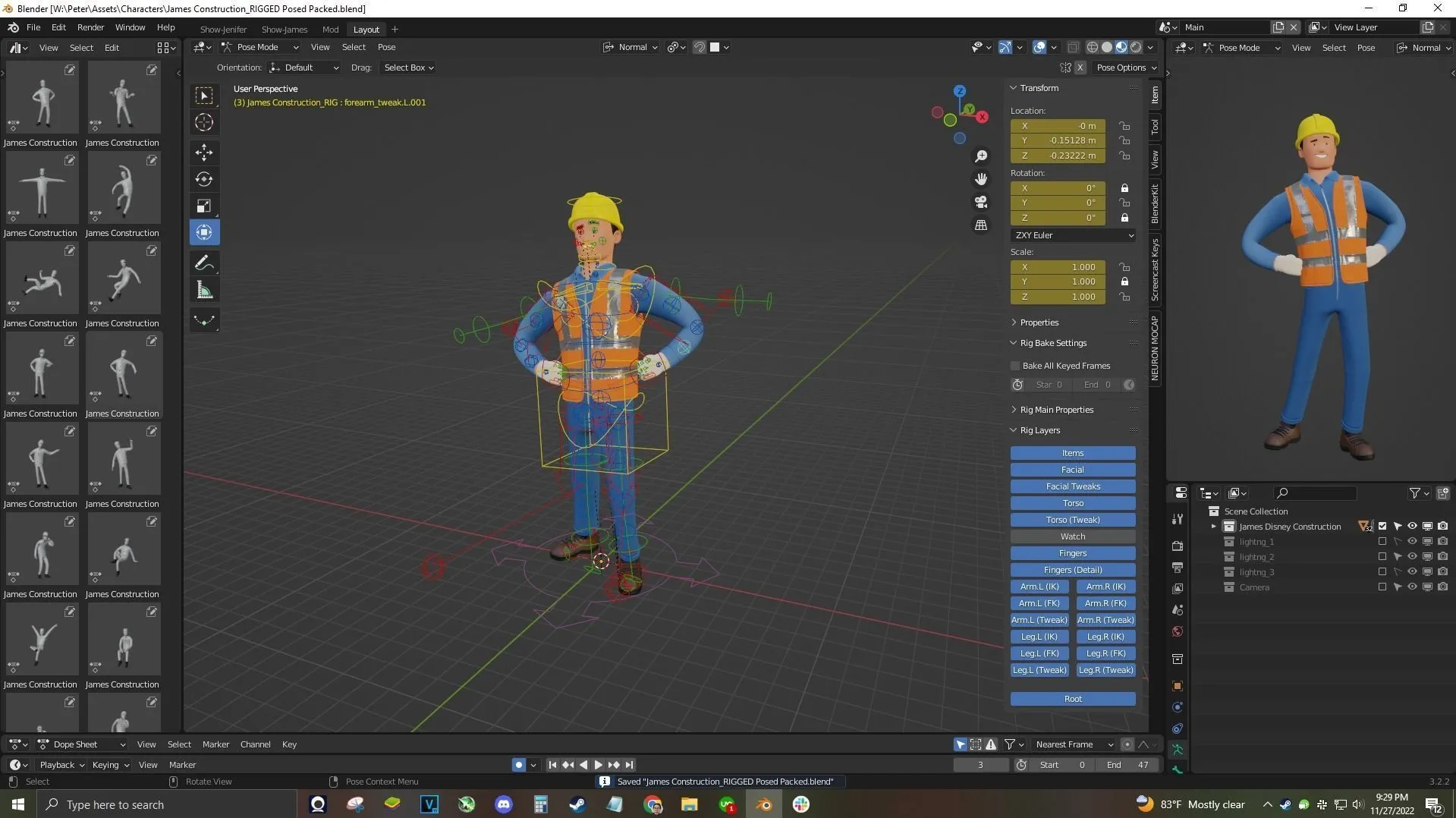Activate the Scale tool
1456x818 pixels.
204,205
